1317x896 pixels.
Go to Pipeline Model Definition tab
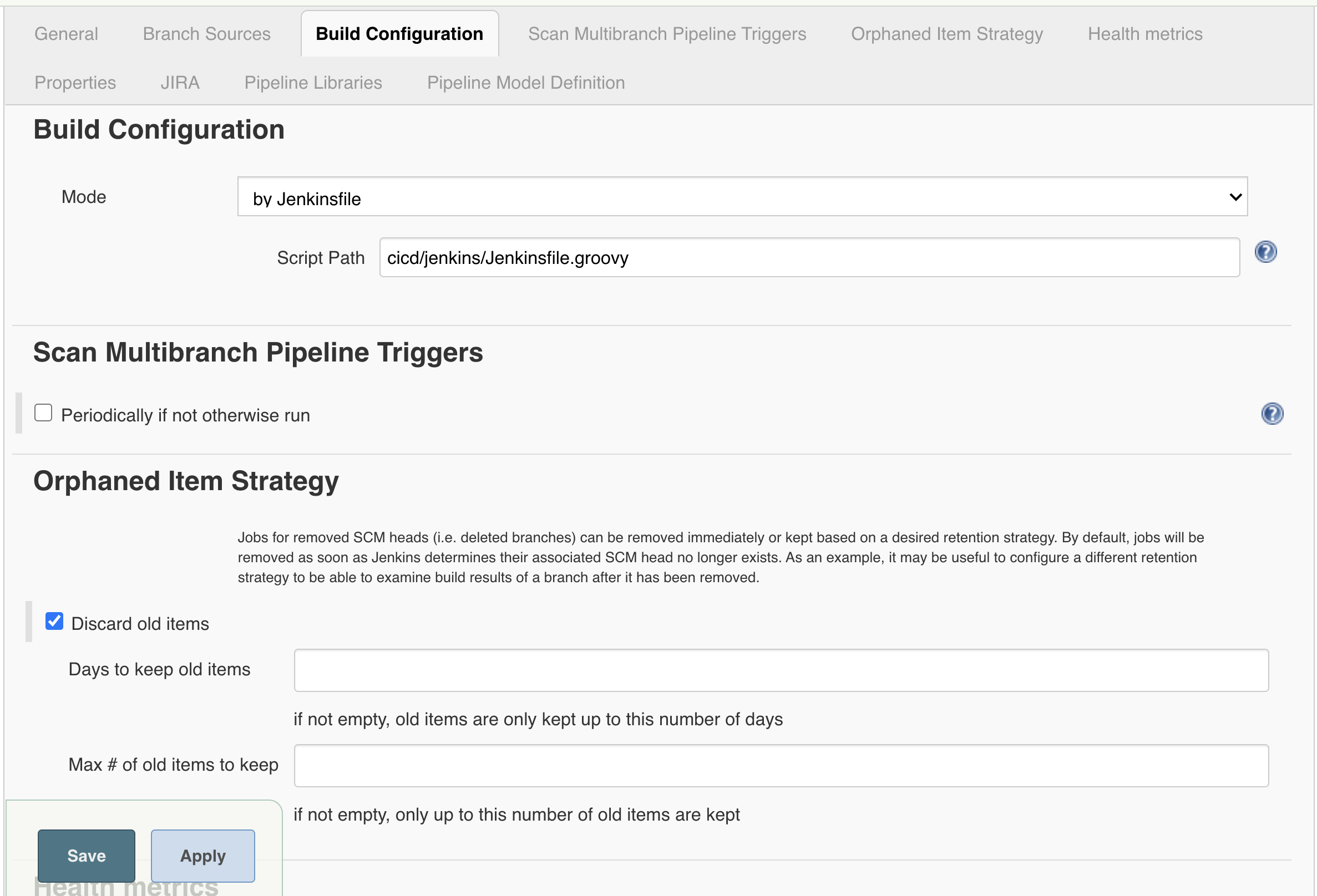(526, 83)
